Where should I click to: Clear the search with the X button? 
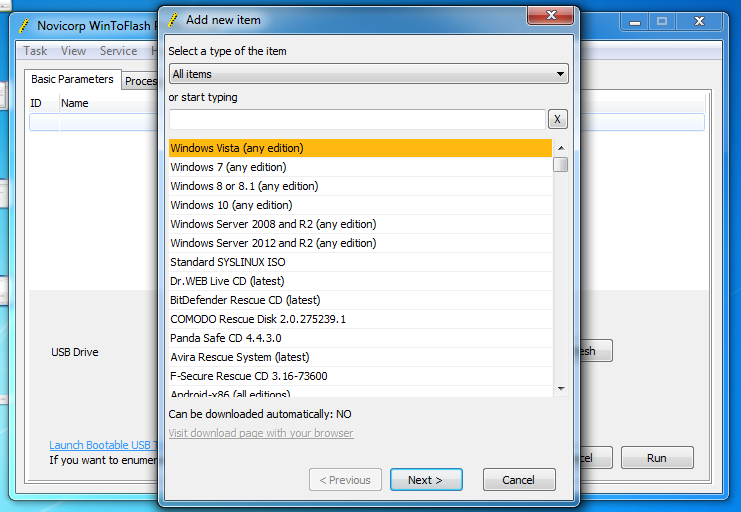click(x=558, y=119)
